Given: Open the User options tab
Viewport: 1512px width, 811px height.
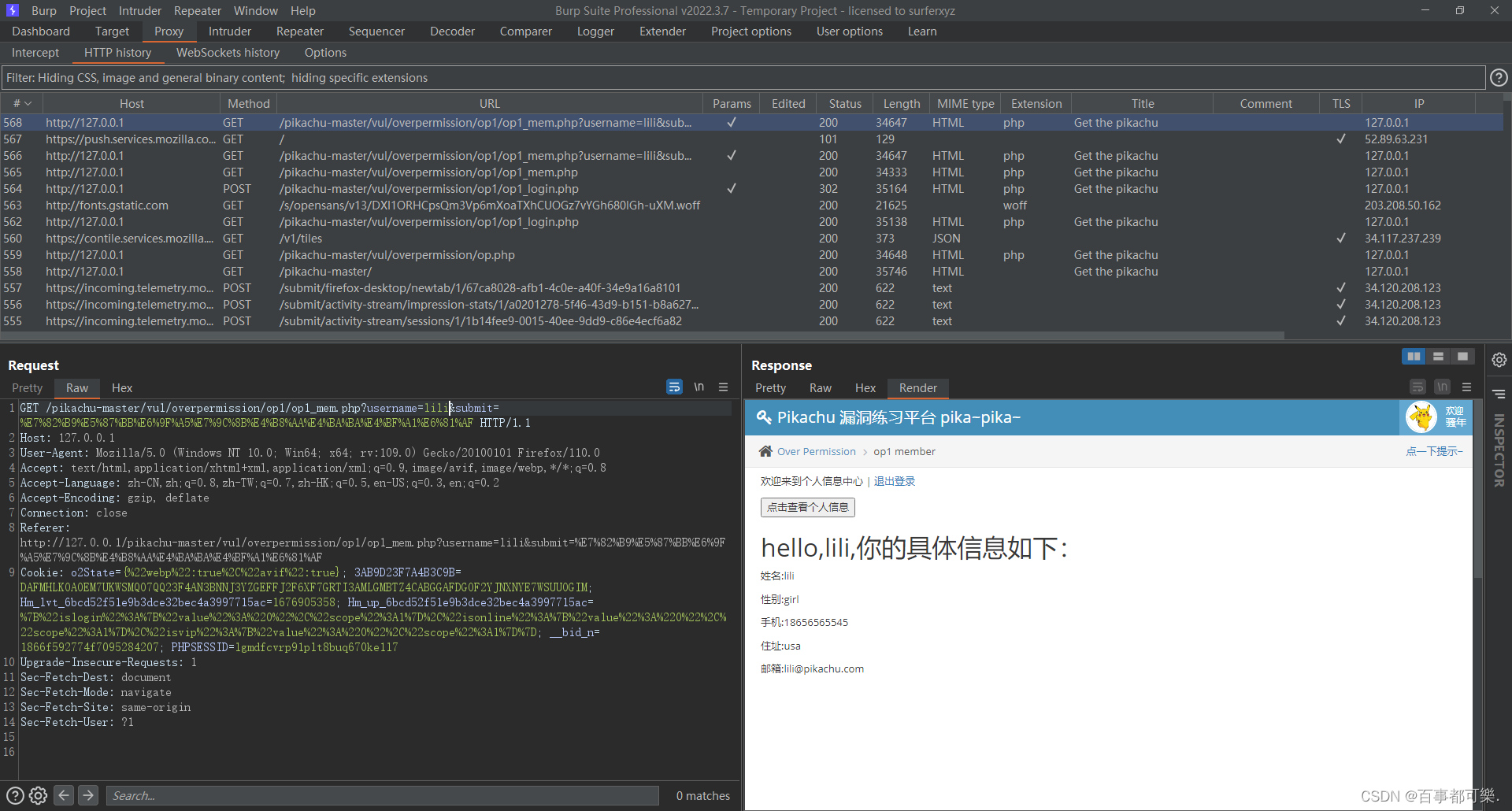Looking at the screenshot, I should tap(850, 31).
